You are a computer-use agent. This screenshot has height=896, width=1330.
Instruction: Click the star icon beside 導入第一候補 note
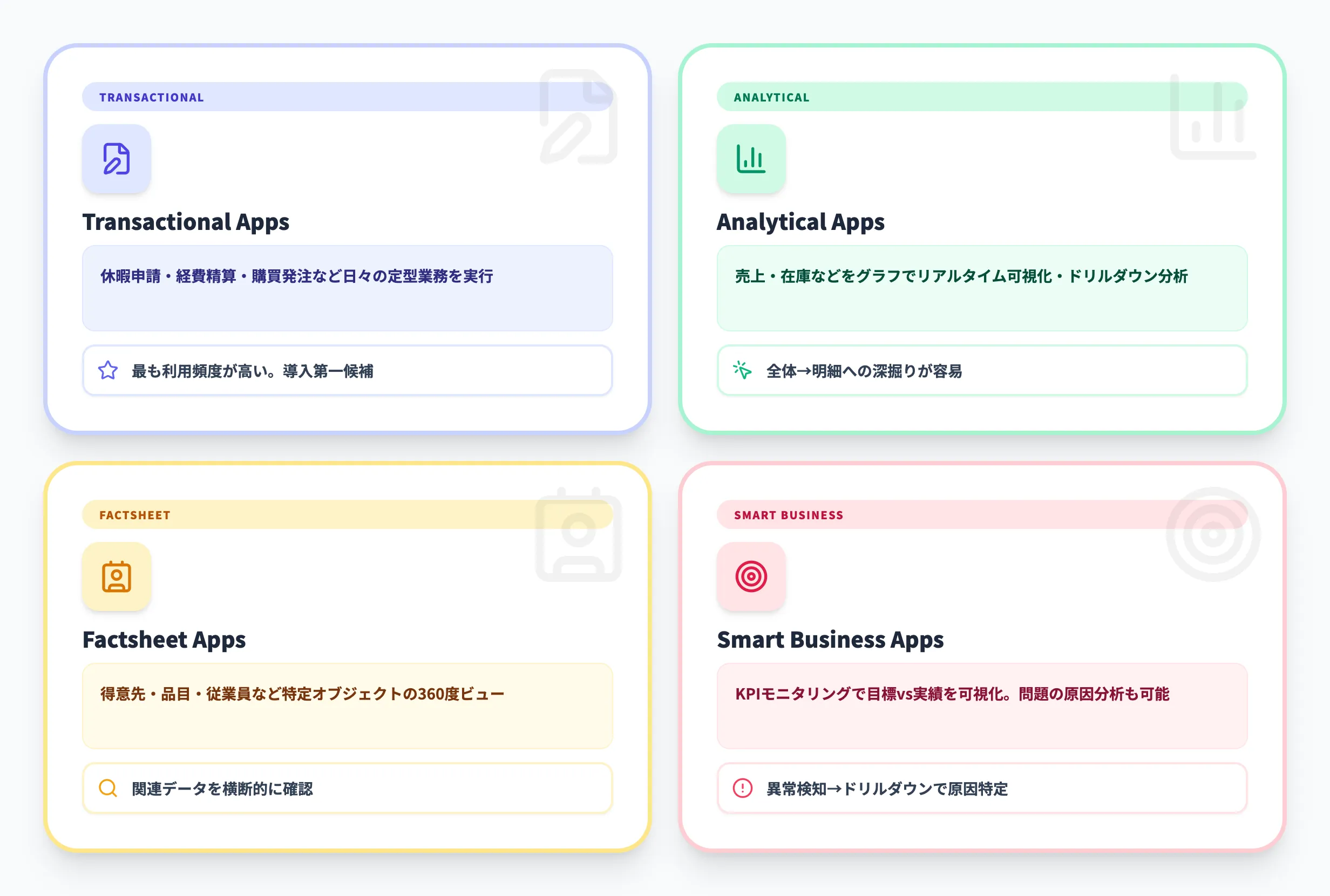point(107,371)
